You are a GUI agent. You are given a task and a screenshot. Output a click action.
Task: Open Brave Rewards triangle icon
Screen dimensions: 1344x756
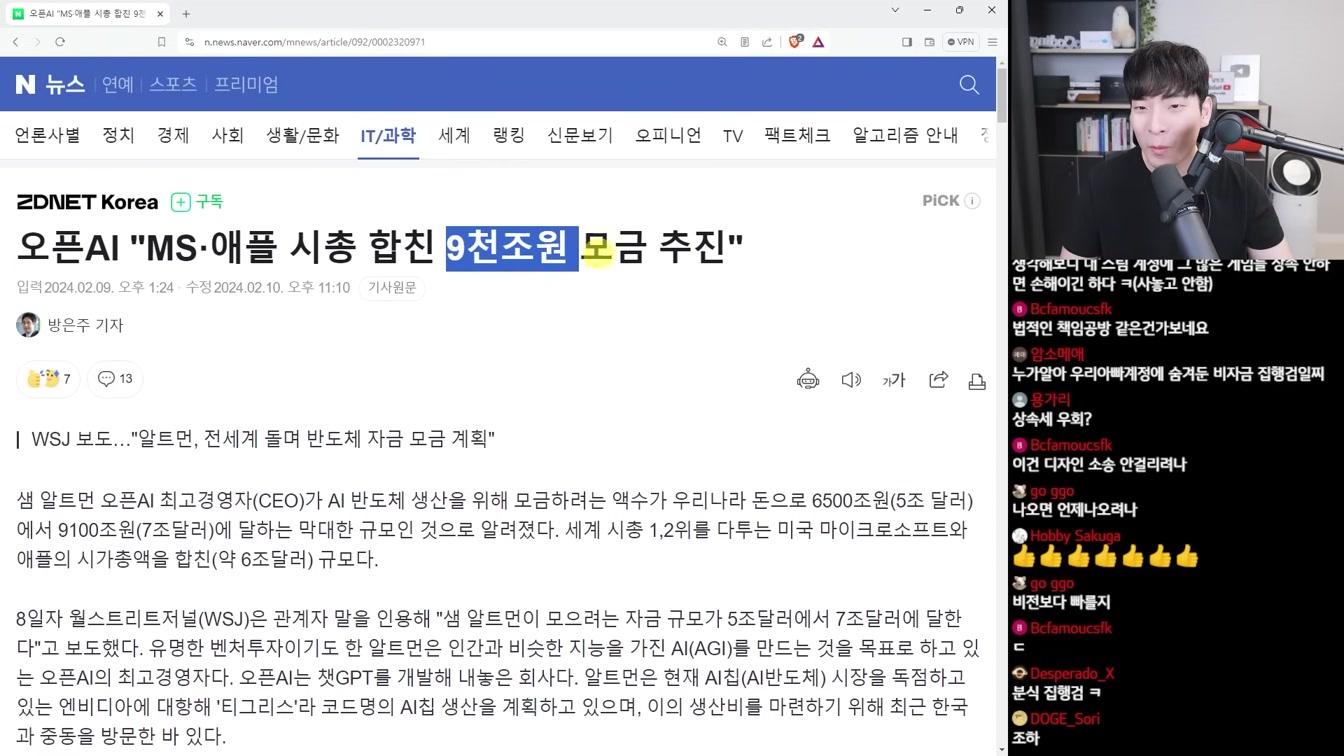coord(818,42)
